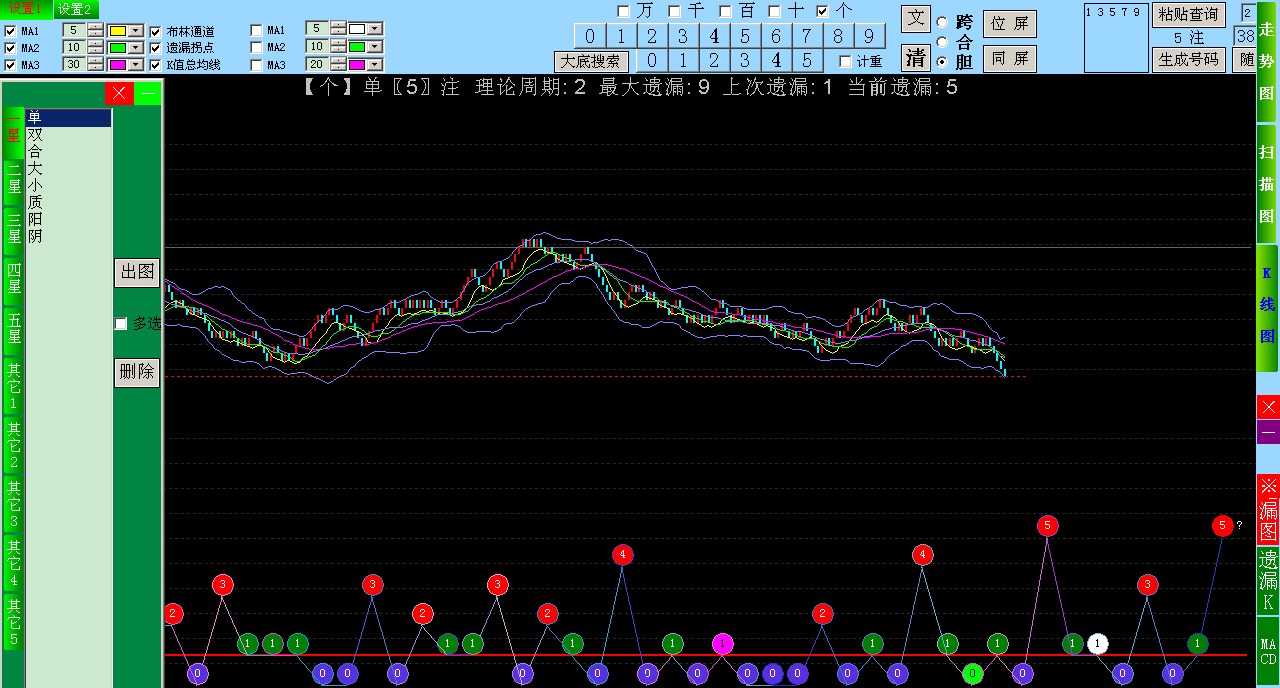
Task: Click the 大底搜索 button
Action: point(591,61)
